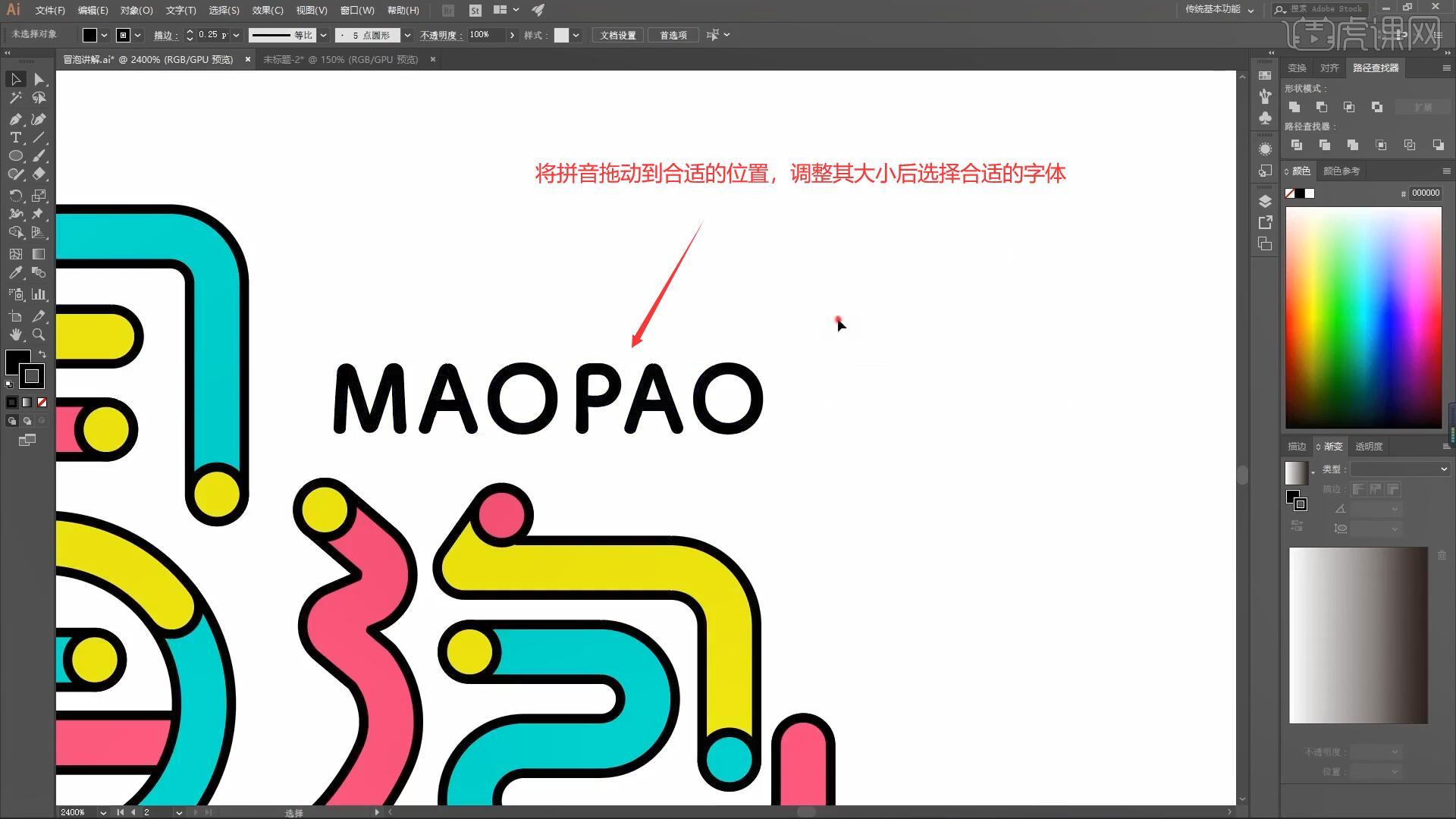Choose the Ellipse tool
The height and width of the screenshot is (819, 1456).
pos(15,155)
